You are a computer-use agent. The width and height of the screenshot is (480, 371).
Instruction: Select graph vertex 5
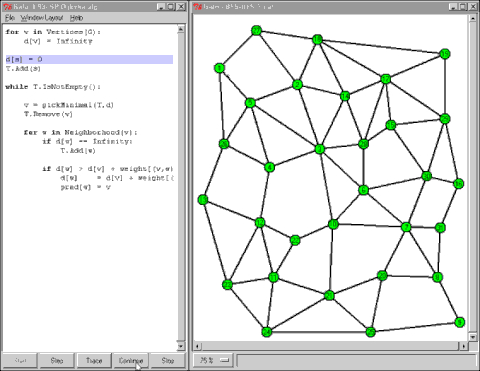point(250,103)
